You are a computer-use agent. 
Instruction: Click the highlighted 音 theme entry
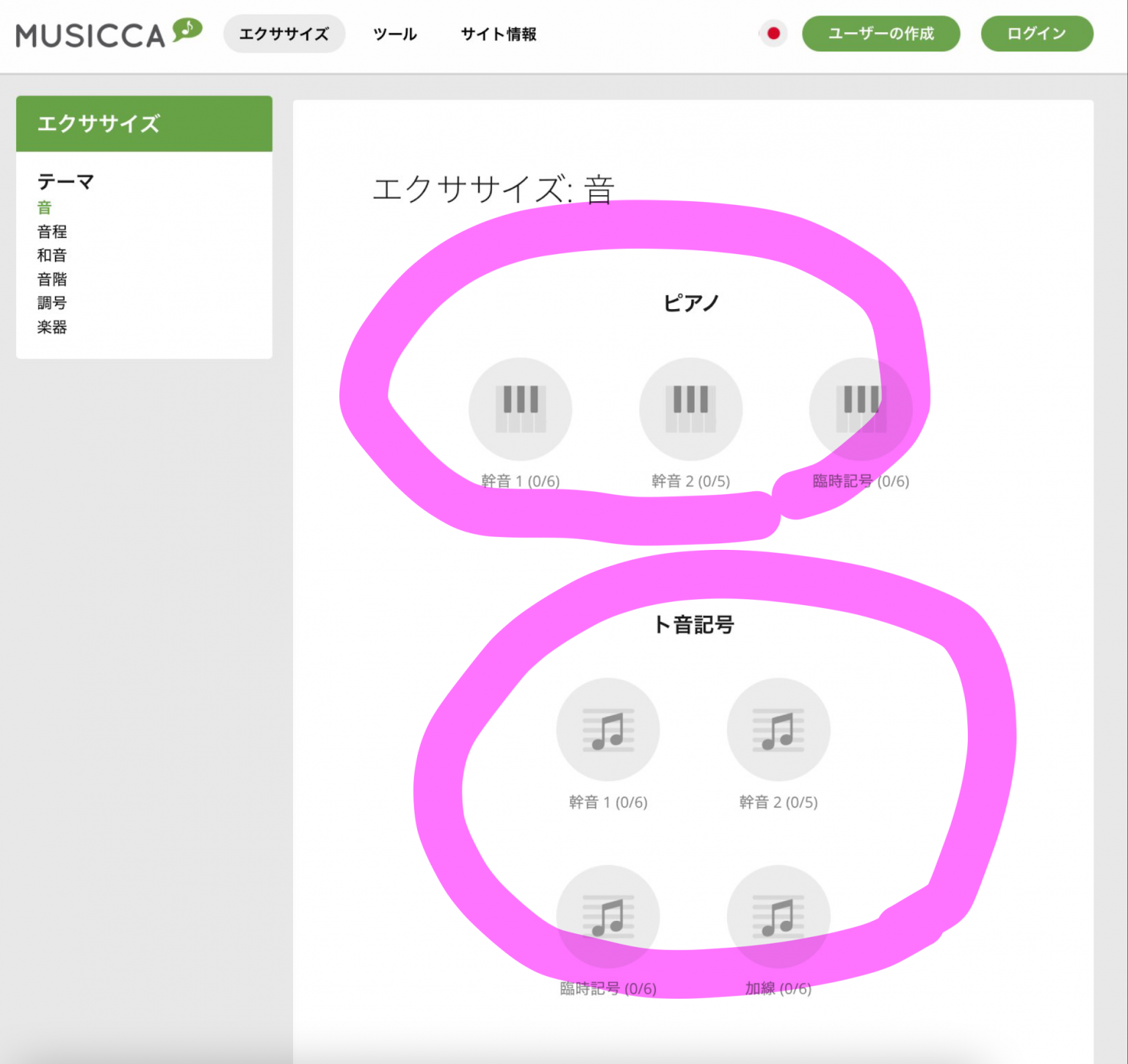[45, 208]
